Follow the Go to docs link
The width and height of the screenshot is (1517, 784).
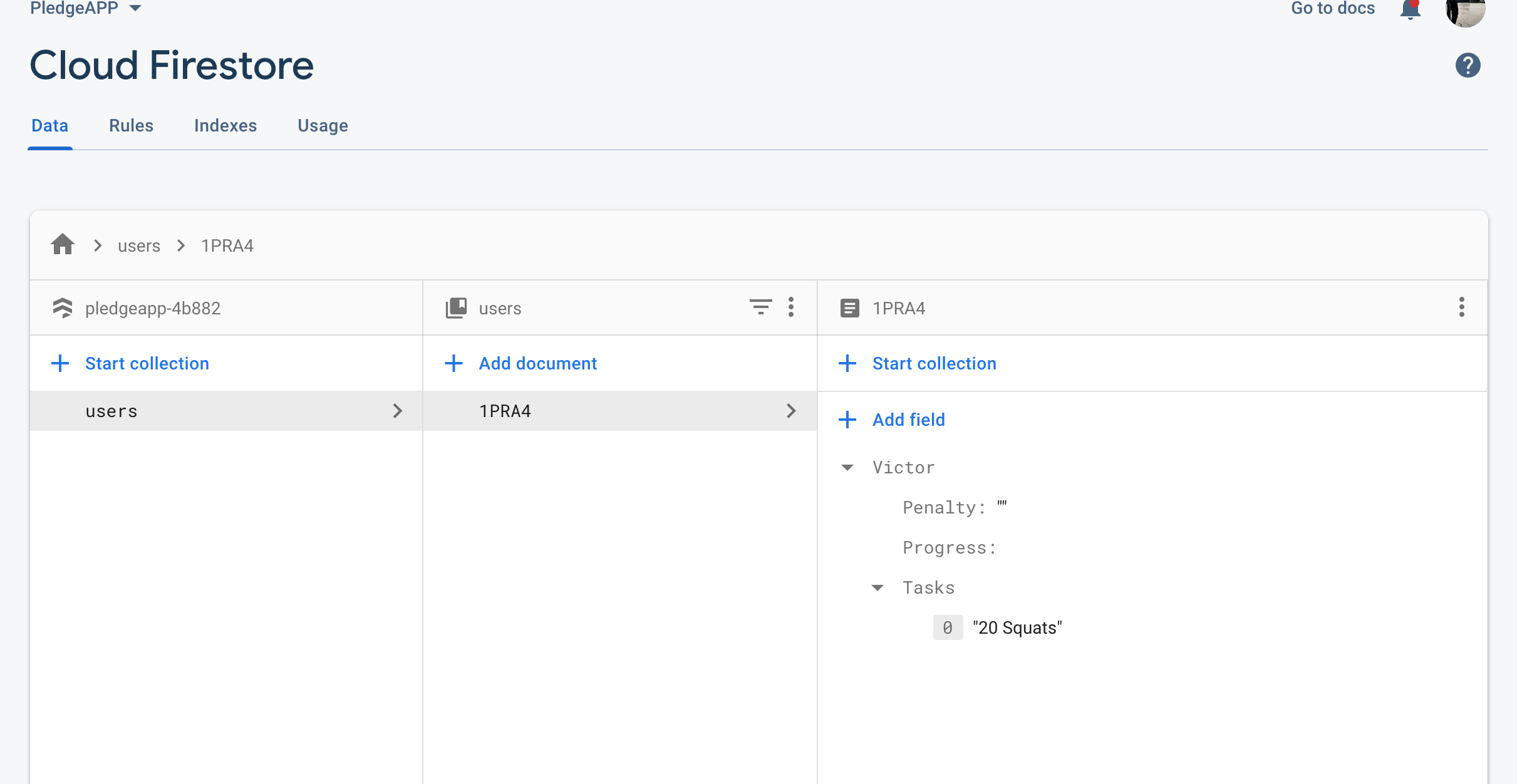pyautogui.click(x=1332, y=8)
